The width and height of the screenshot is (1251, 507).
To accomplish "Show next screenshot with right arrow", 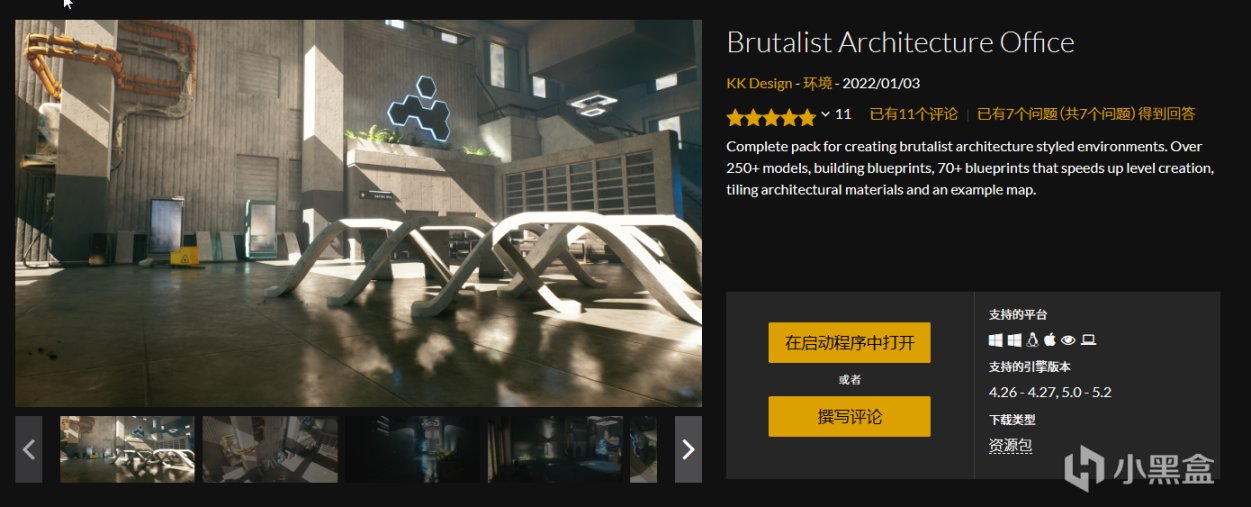I will [x=688, y=449].
